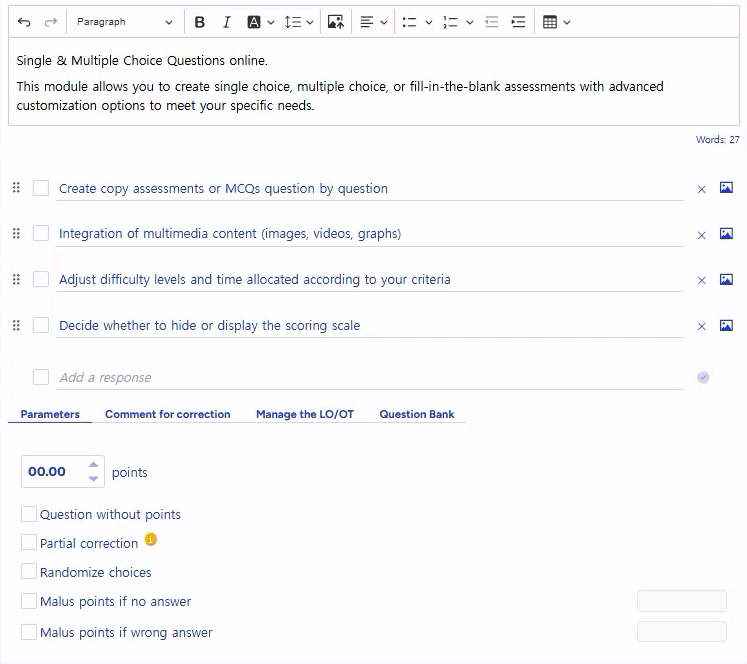This screenshot has height=664, width=747.
Task: Expand the text alignment dropdown
Action: [373, 22]
